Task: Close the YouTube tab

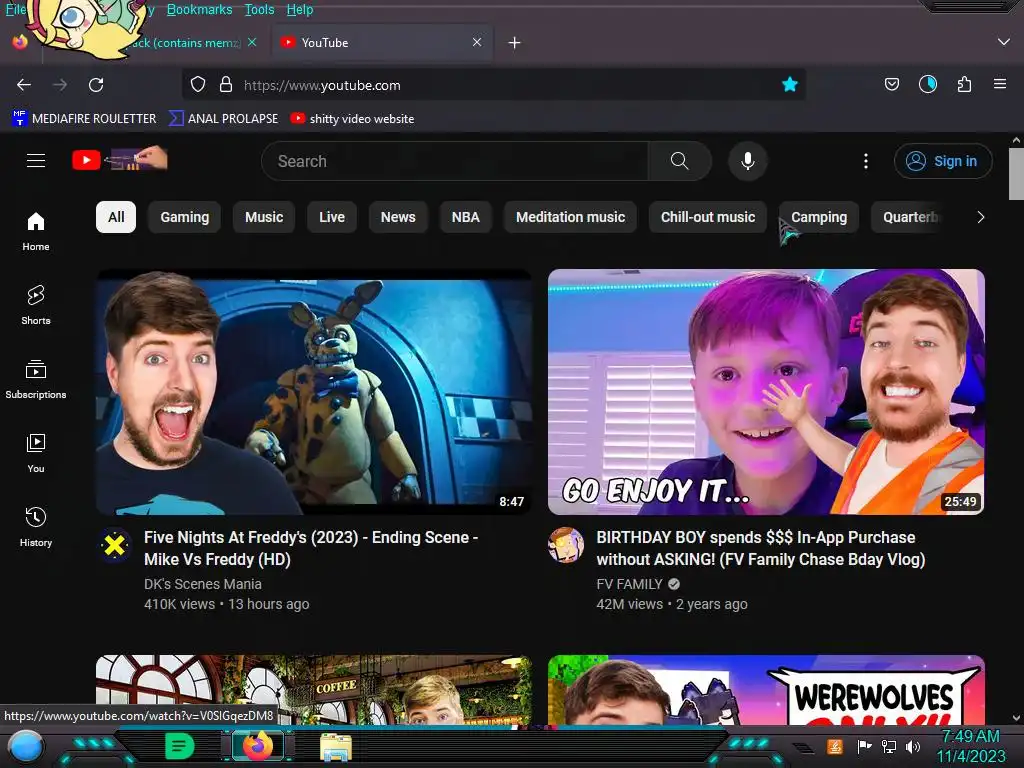Action: 477,42
